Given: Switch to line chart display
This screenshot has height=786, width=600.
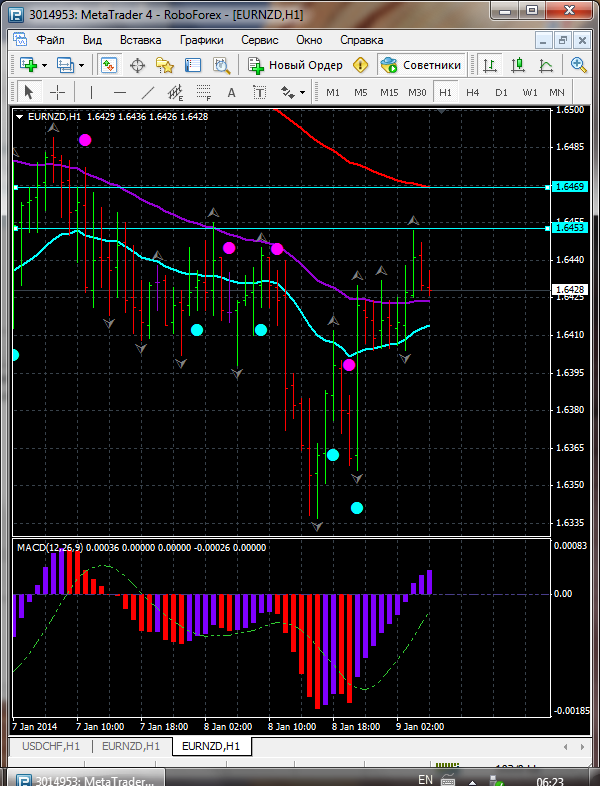Looking at the screenshot, I should (546, 65).
